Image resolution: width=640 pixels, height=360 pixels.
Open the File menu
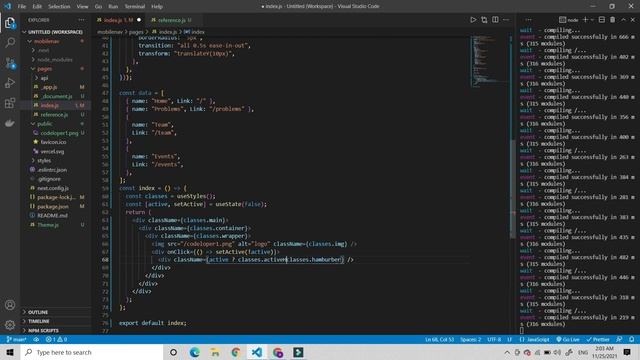click(22, 7)
